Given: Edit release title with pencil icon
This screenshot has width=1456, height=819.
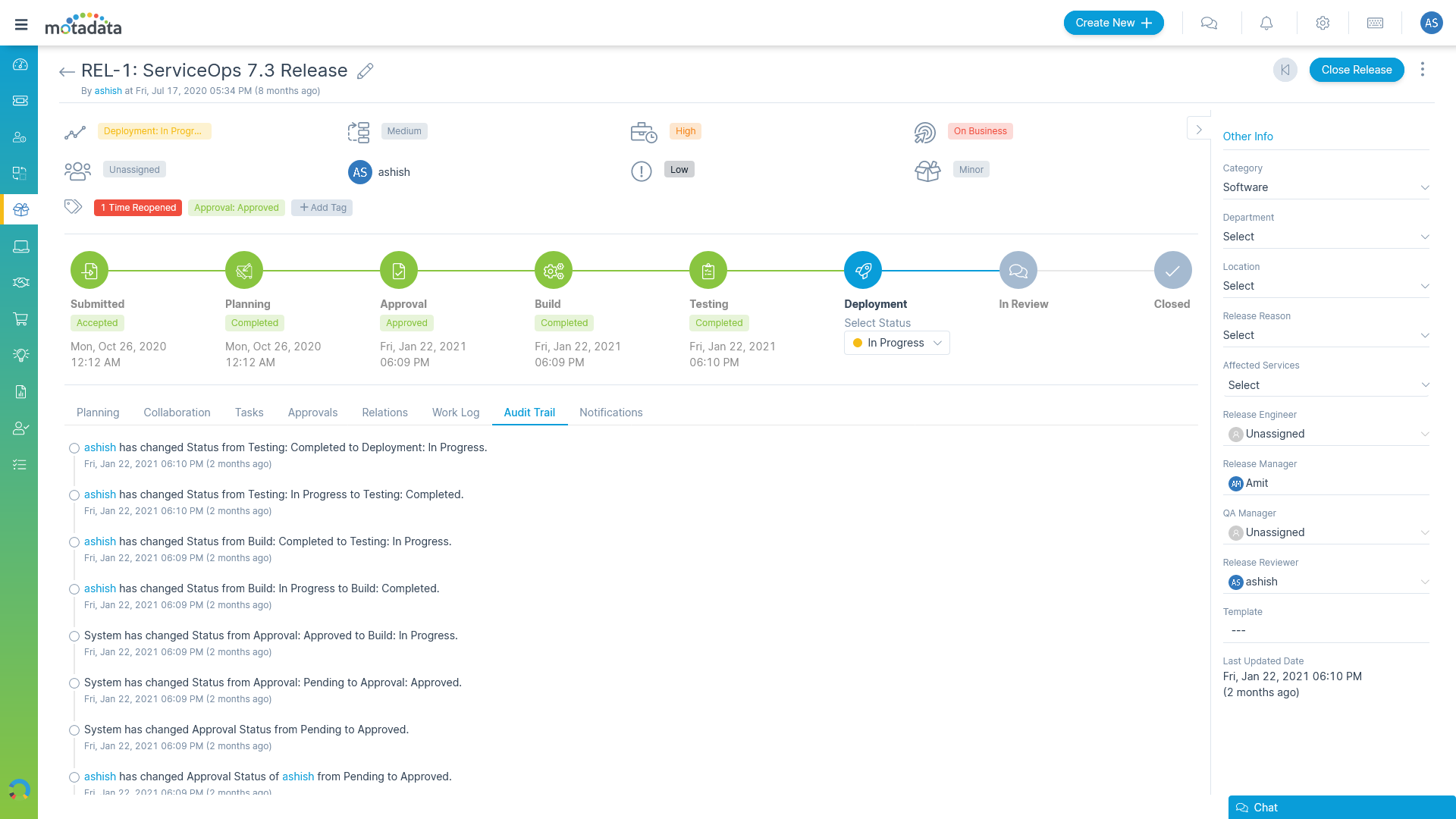Looking at the screenshot, I should [366, 71].
